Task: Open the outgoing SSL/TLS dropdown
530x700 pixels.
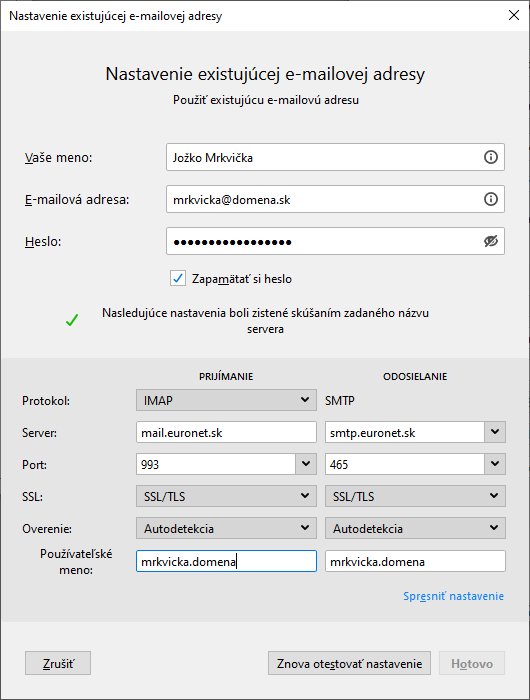Action: [x=415, y=496]
